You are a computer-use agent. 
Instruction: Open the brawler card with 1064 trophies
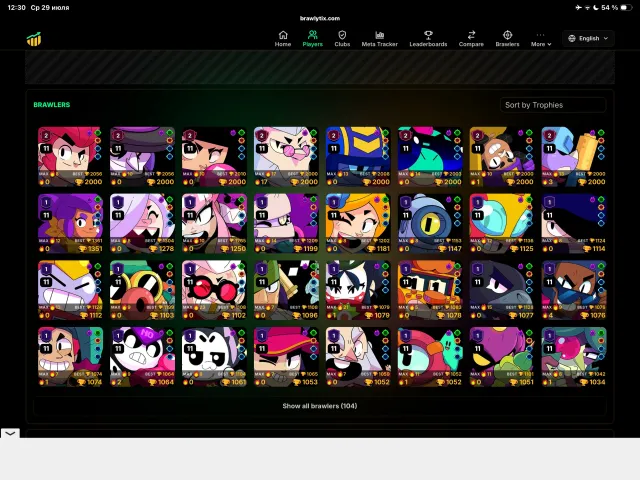pos(142,357)
